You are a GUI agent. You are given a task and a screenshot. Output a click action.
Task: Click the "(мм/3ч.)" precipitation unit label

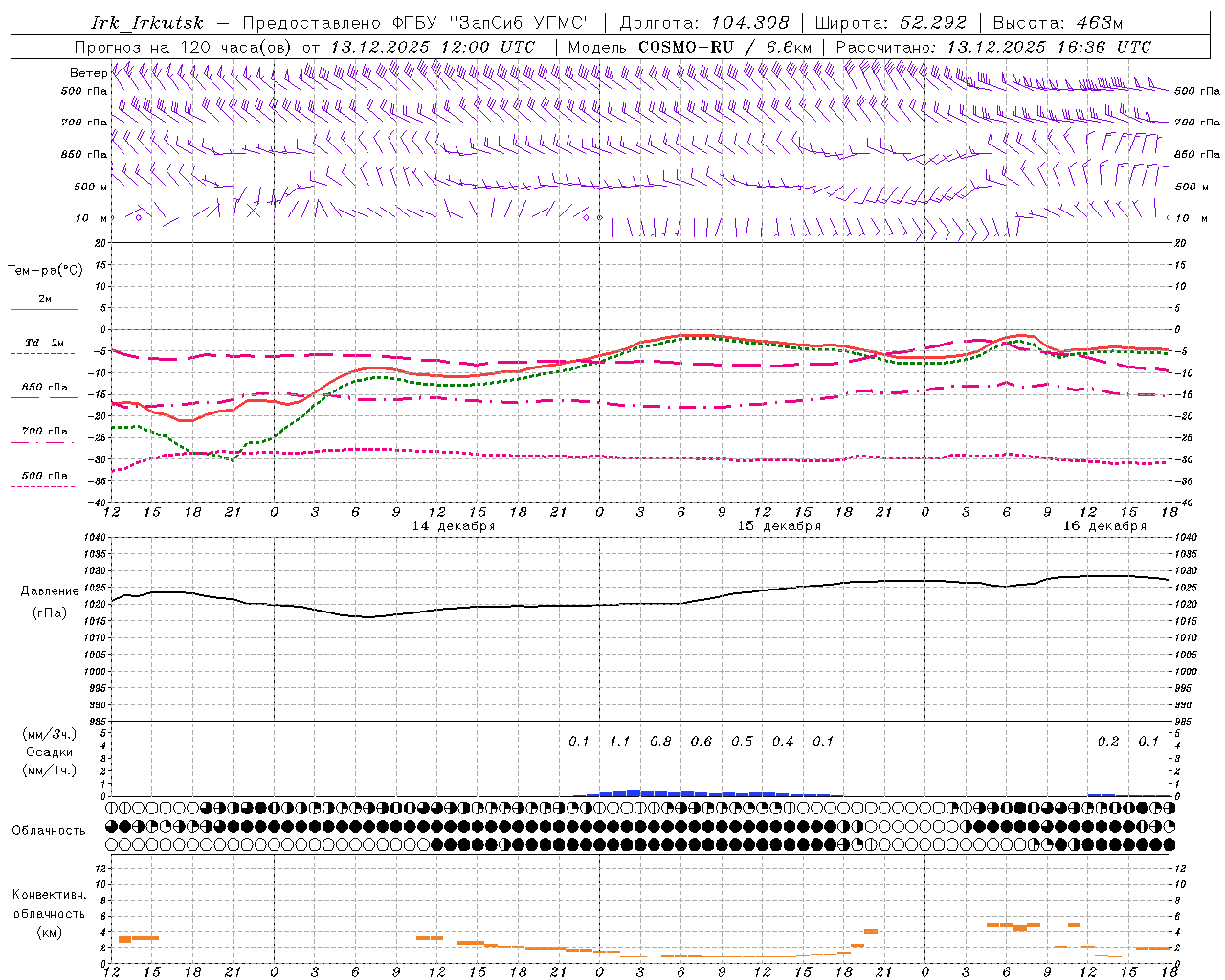coord(50,734)
